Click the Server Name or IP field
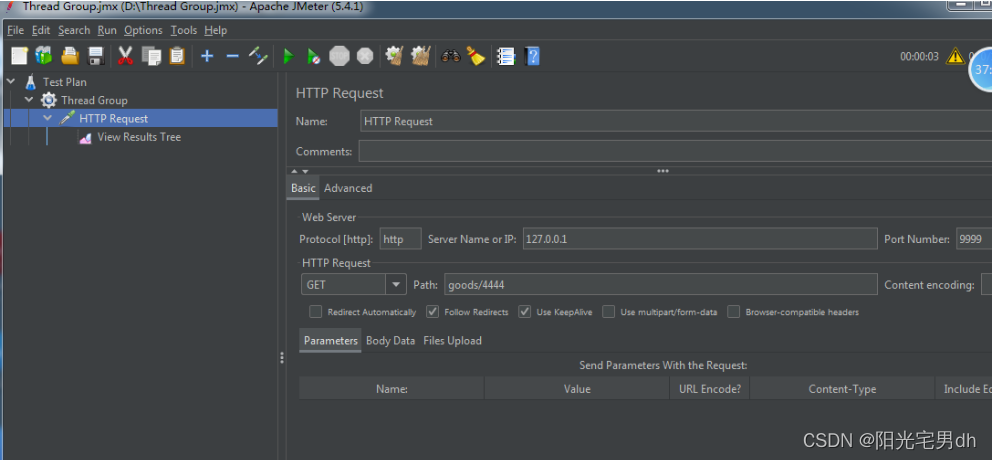Image resolution: width=992 pixels, height=460 pixels. [700, 239]
